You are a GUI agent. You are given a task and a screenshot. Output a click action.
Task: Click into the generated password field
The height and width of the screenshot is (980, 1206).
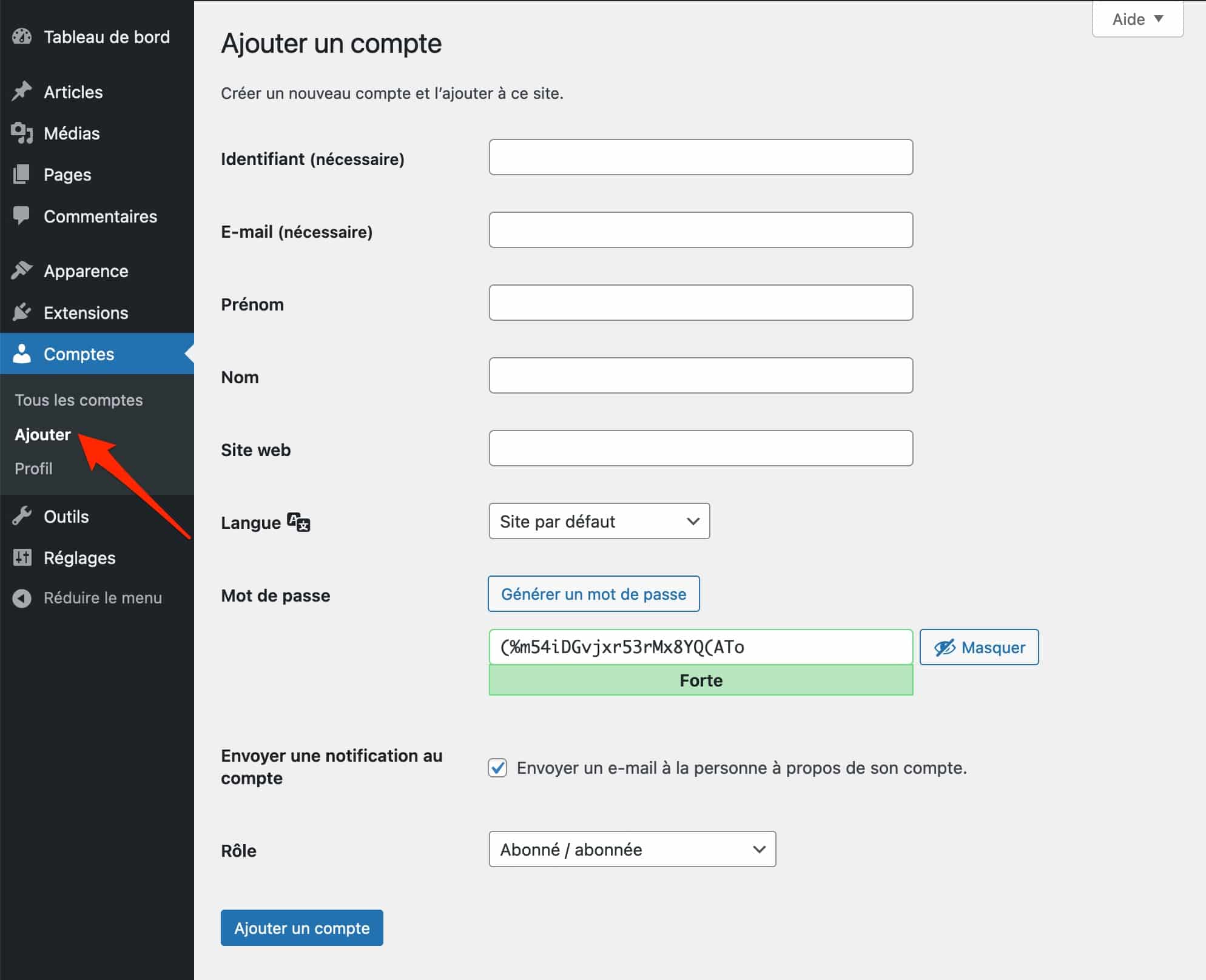(x=701, y=647)
